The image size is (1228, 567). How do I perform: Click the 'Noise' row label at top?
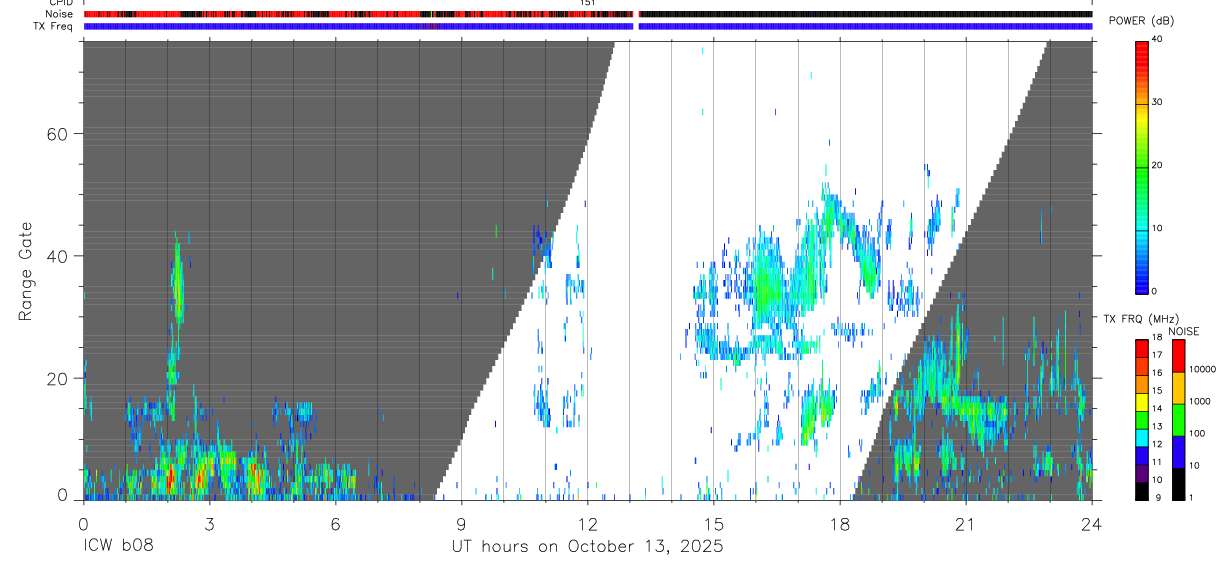click(x=60, y=14)
